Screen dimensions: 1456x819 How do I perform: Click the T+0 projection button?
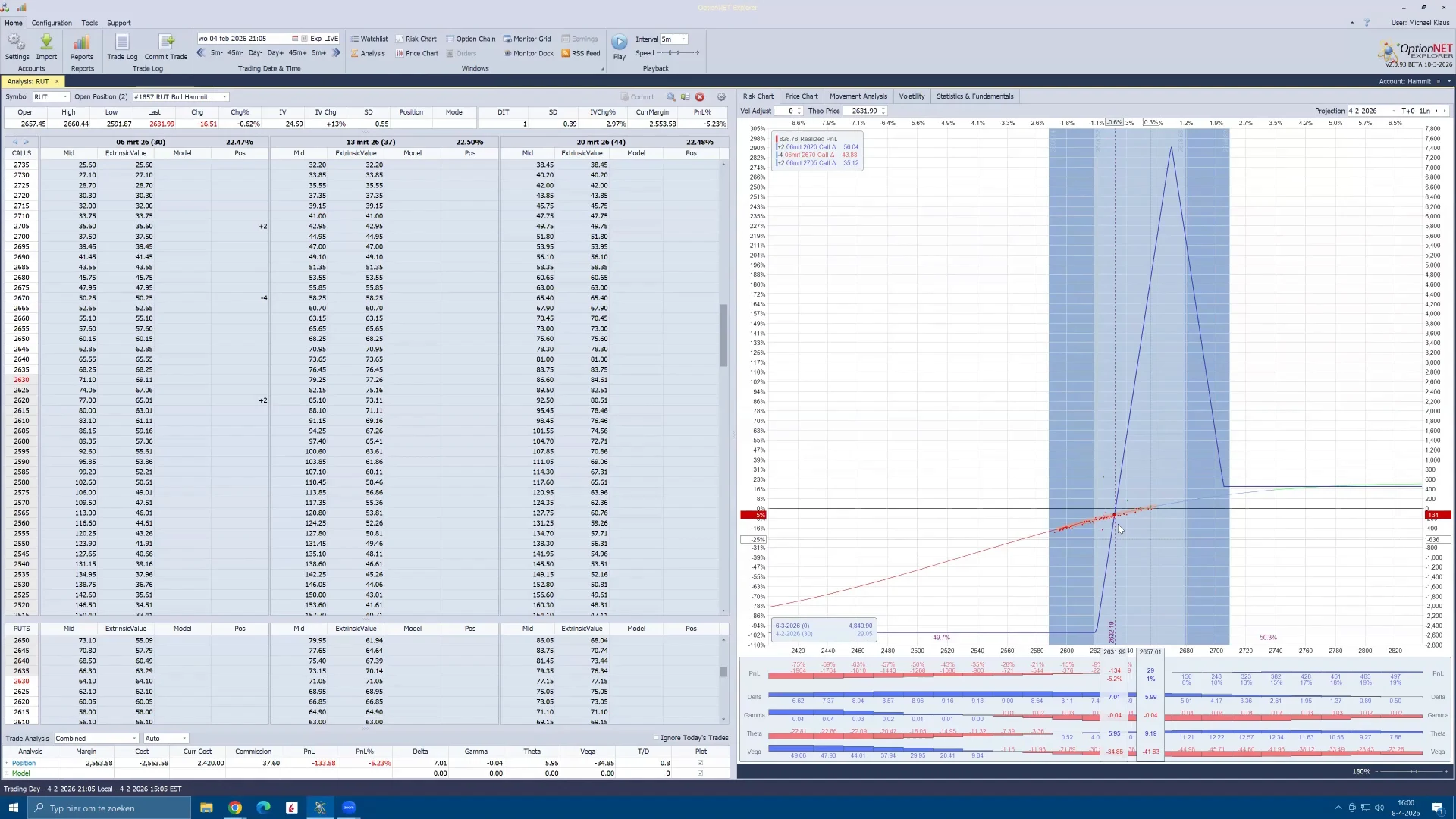(1408, 111)
